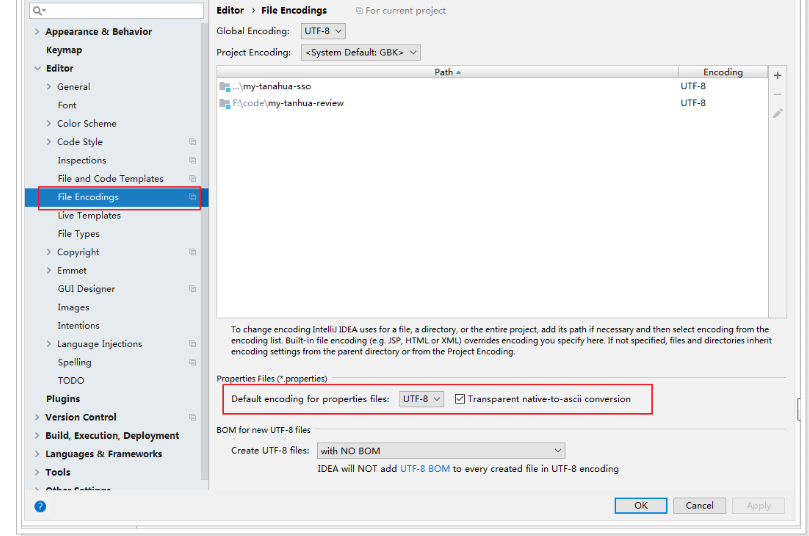This screenshot has height=536, width=809.
Task: Open File Types settings
Action: pos(78,234)
